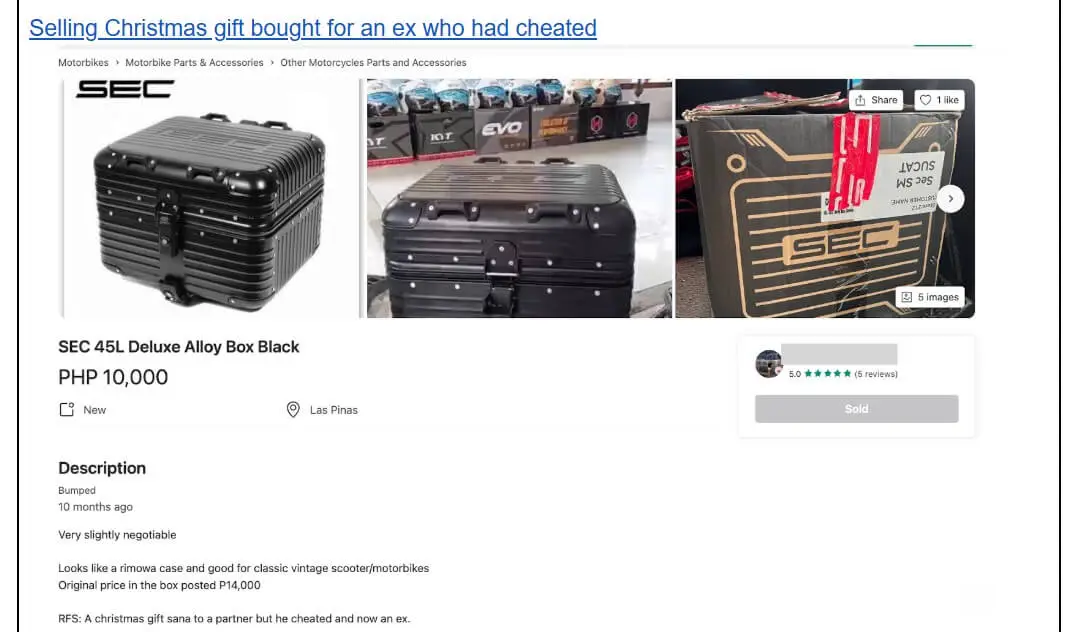The width and height of the screenshot is (1065, 632).
Task: Click the greyed Sold button
Action: point(856,409)
